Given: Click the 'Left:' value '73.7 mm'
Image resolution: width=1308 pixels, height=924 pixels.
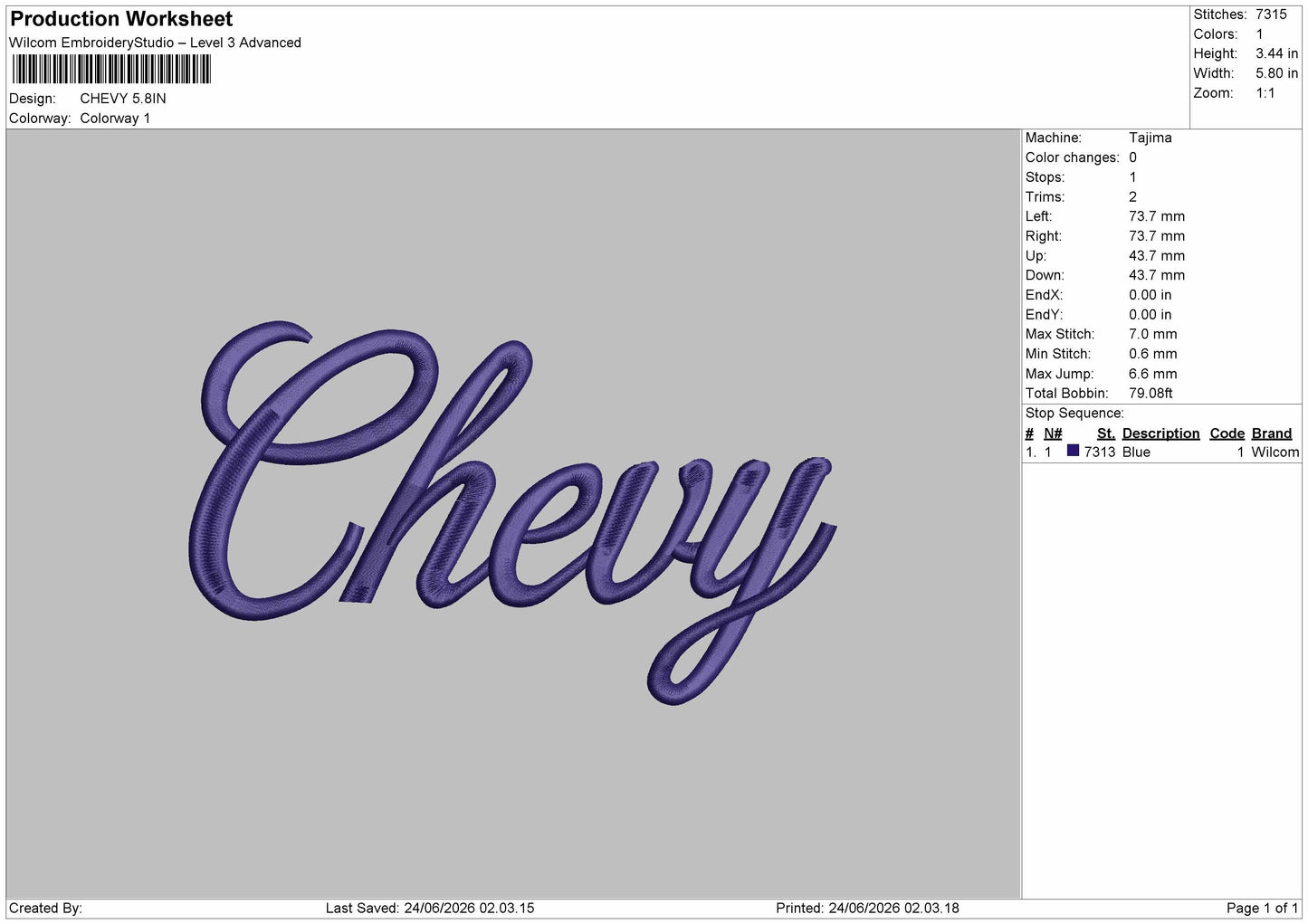Looking at the screenshot, I should (1157, 216).
